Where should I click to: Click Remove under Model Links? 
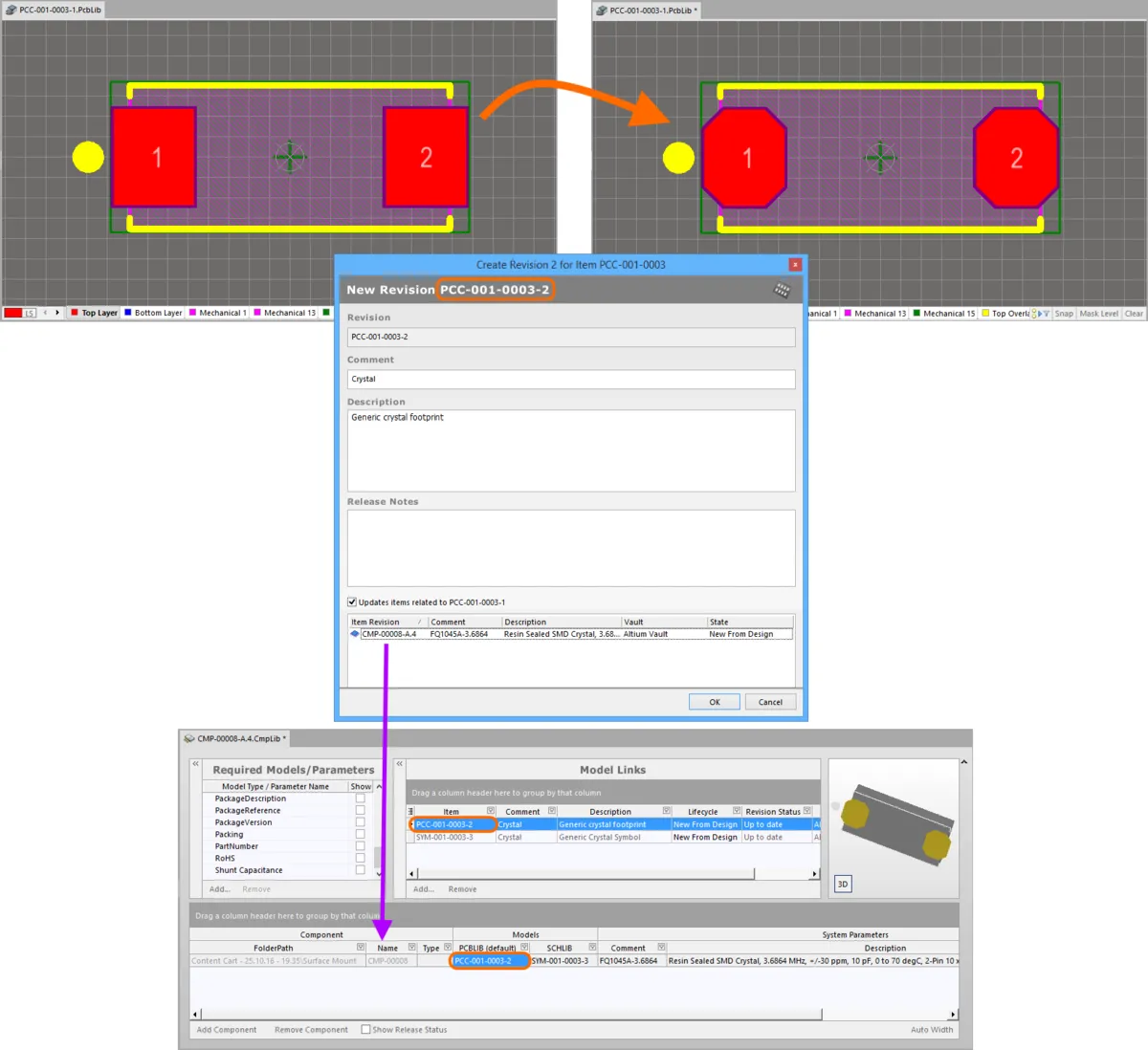462,889
